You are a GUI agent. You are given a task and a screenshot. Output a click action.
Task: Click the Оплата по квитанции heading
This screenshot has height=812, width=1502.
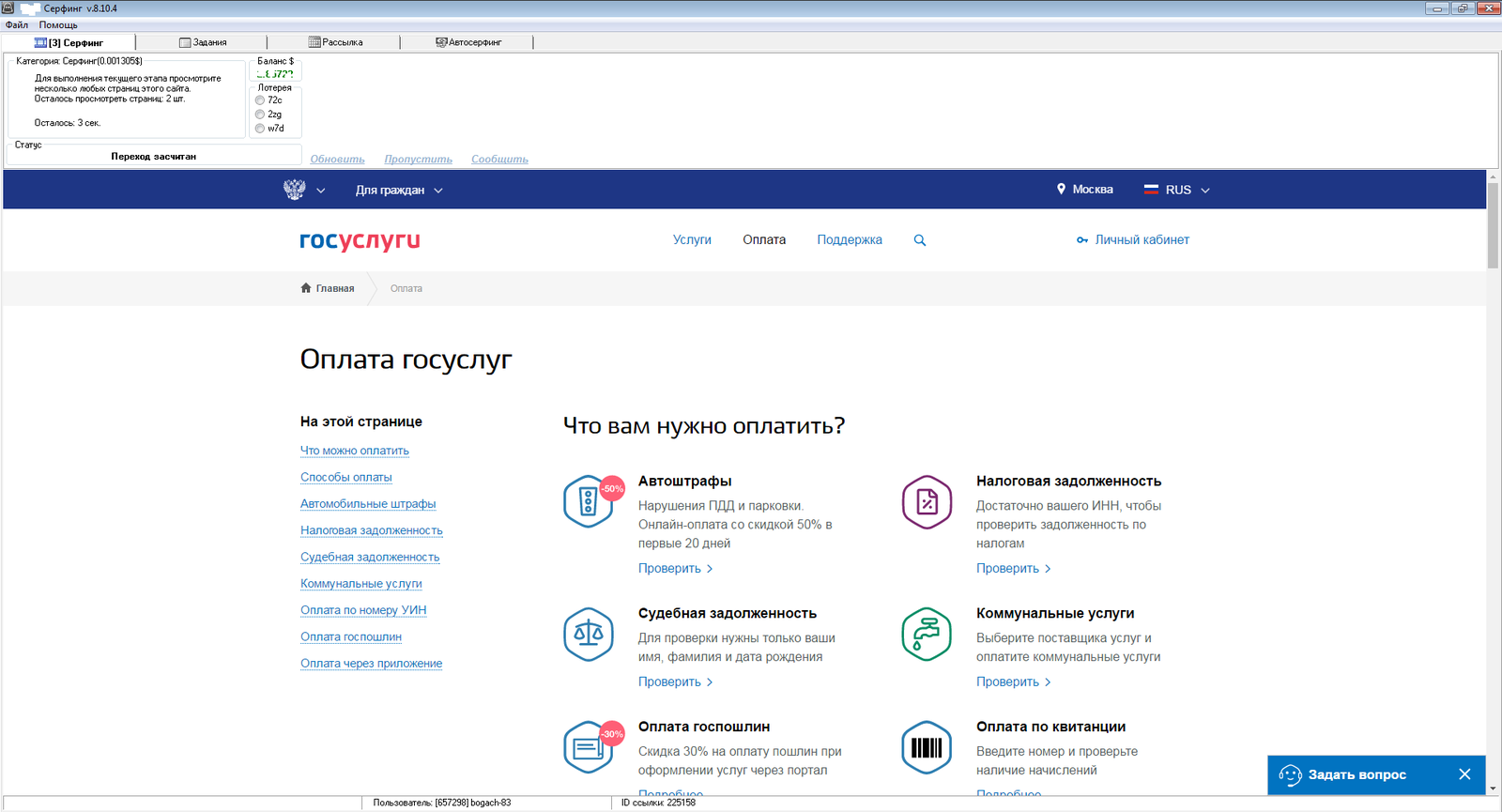pos(1050,728)
